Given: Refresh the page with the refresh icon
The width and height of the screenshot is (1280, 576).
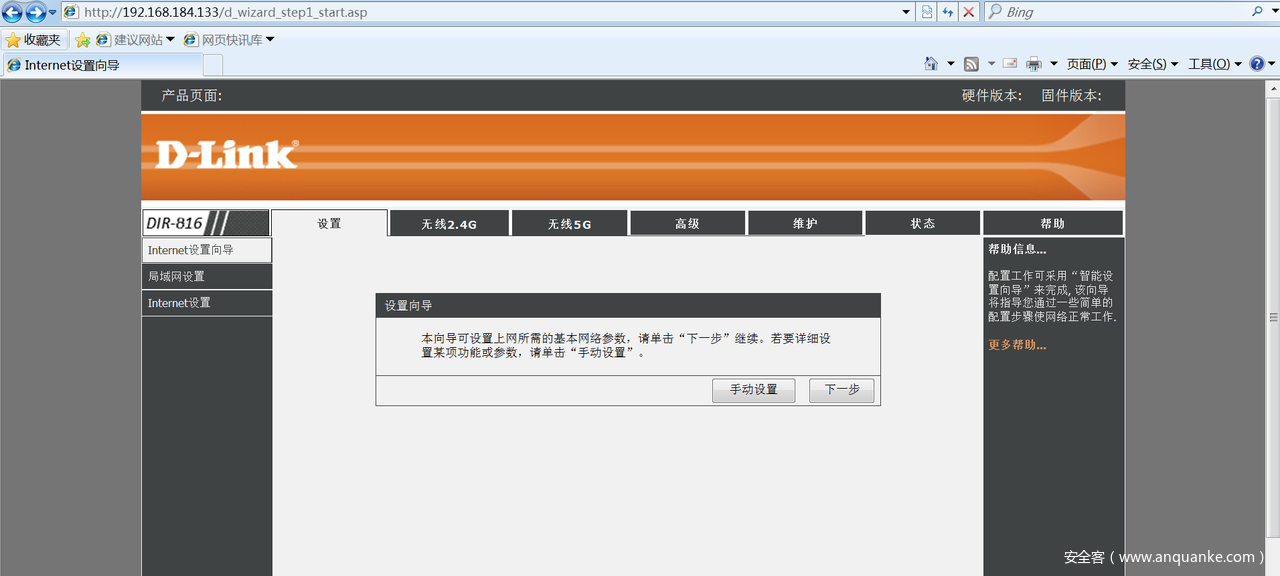Looking at the screenshot, I should pos(948,12).
